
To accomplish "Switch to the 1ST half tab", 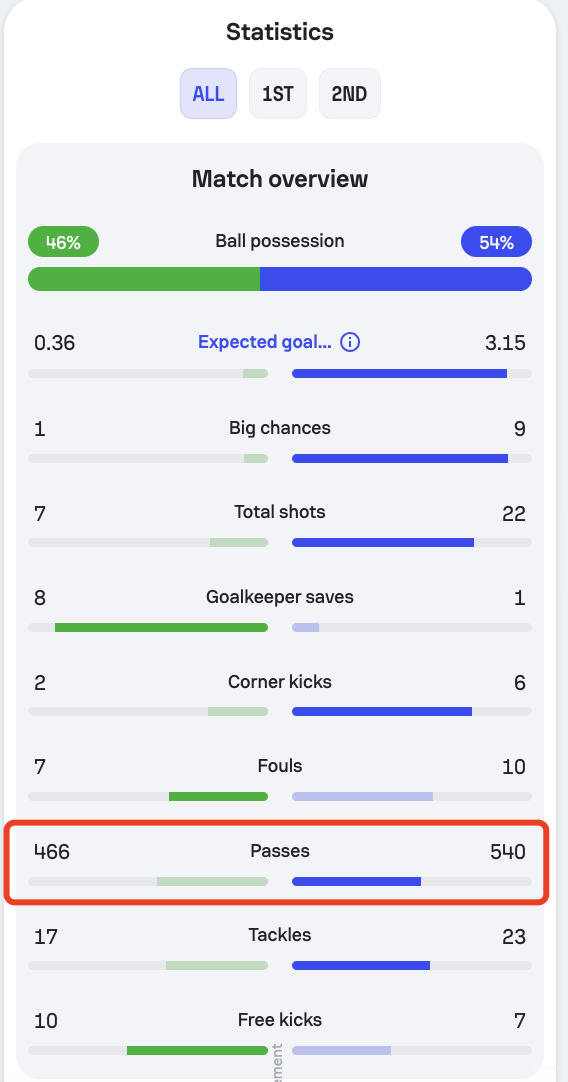I will point(278,94).
